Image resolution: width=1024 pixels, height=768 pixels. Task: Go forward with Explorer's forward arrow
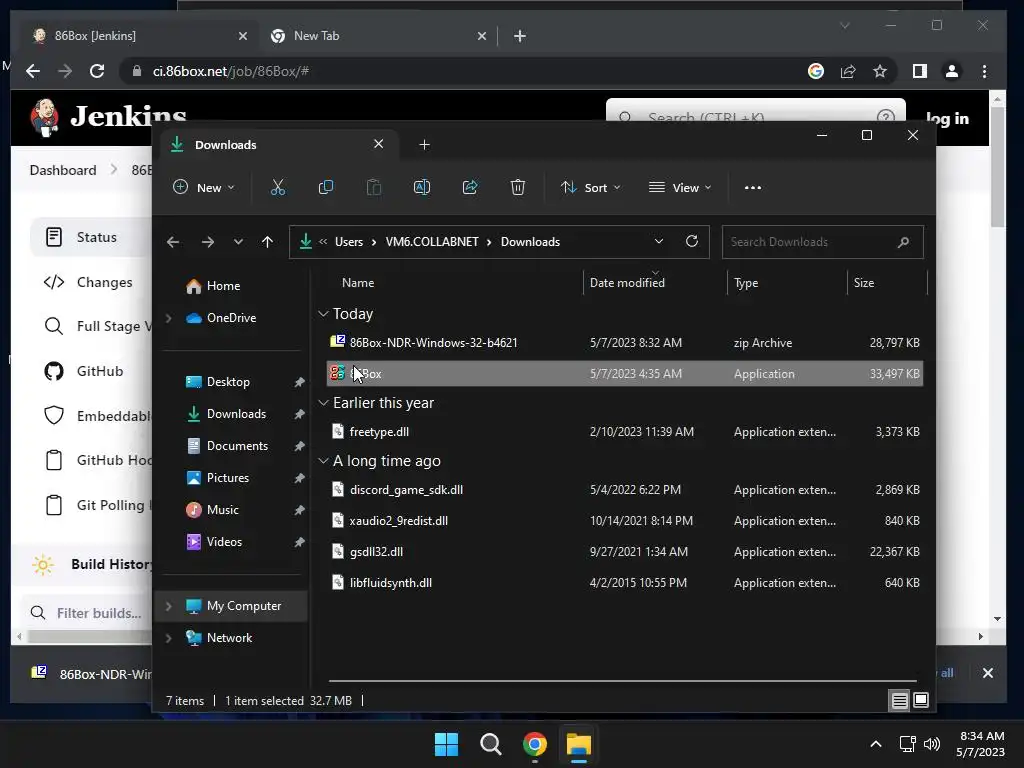(208, 242)
